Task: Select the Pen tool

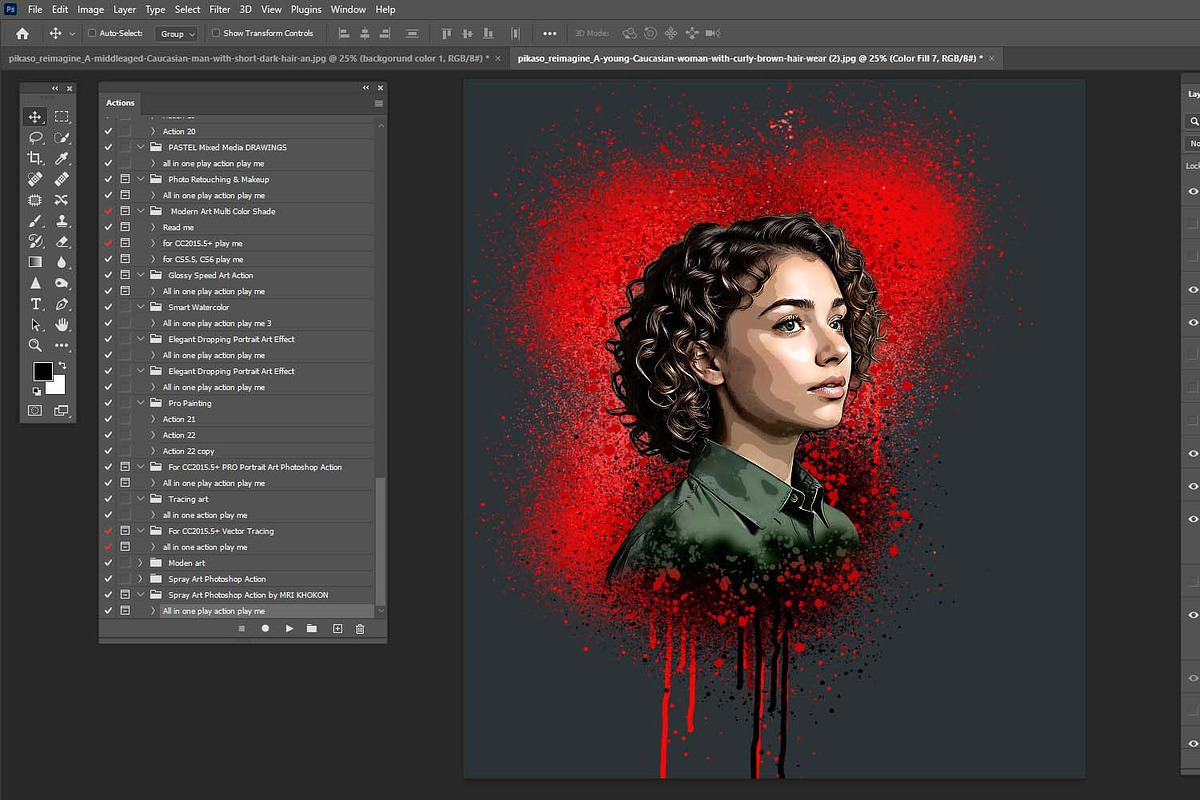Action: pos(62,304)
